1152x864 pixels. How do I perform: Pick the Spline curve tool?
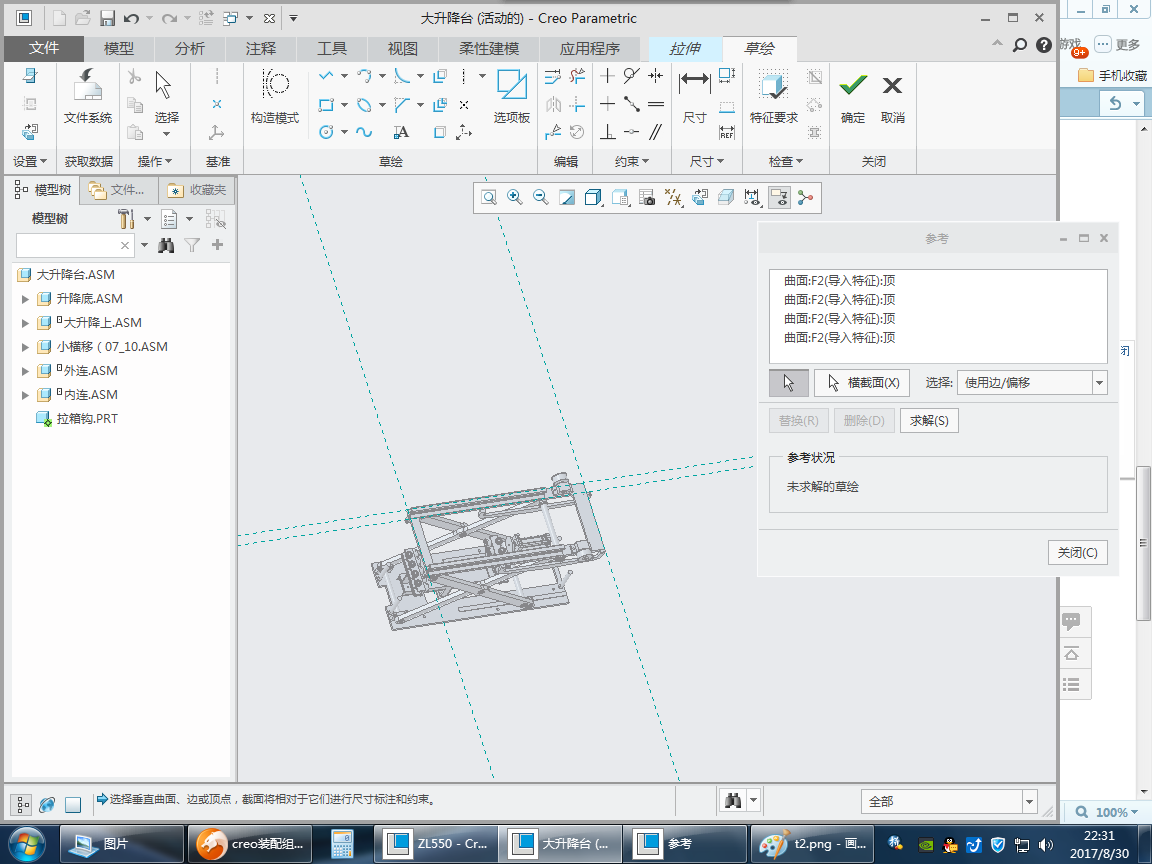pyautogui.click(x=364, y=132)
